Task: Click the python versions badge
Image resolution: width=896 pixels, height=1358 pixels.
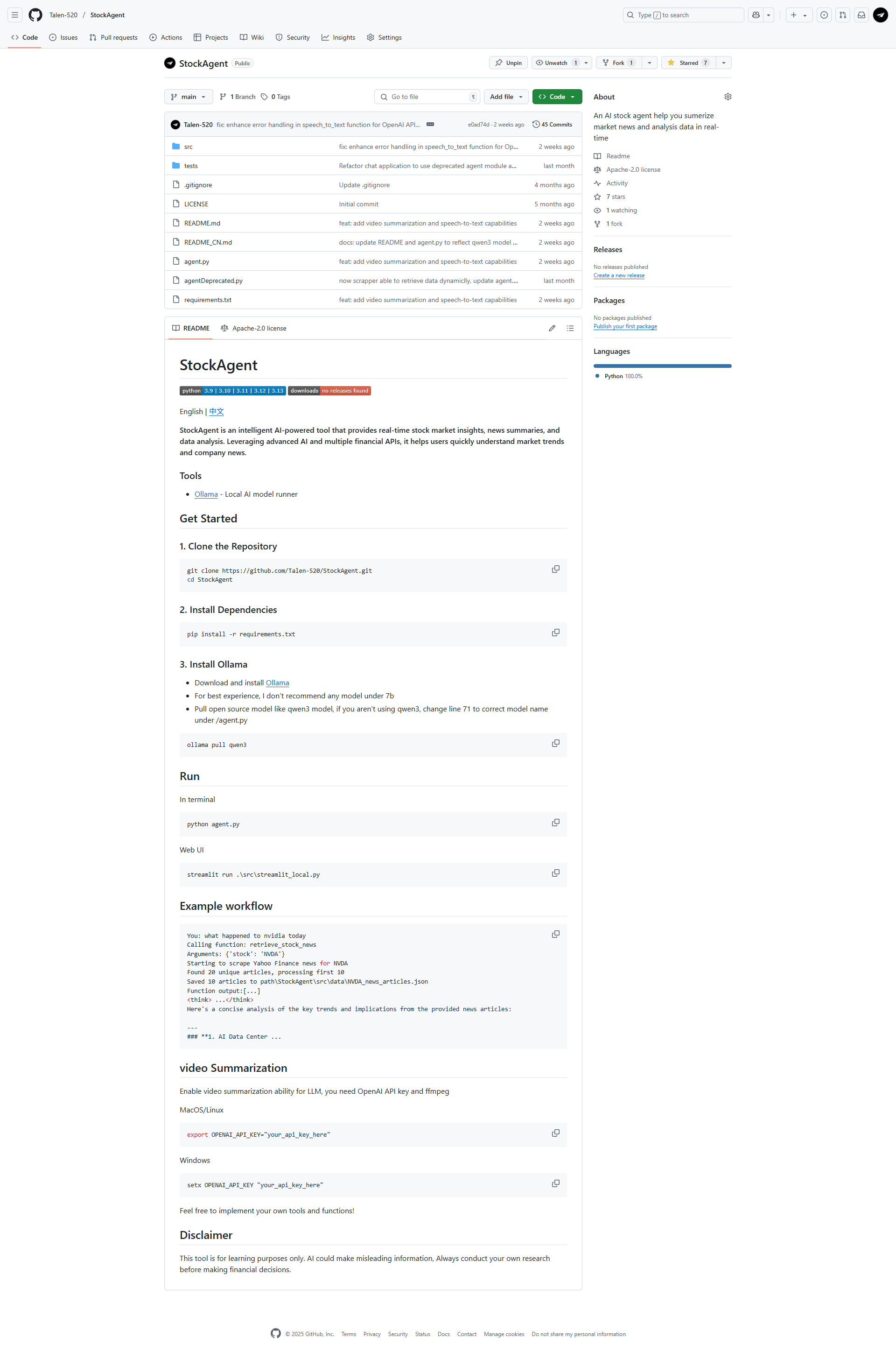Action: (x=232, y=391)
